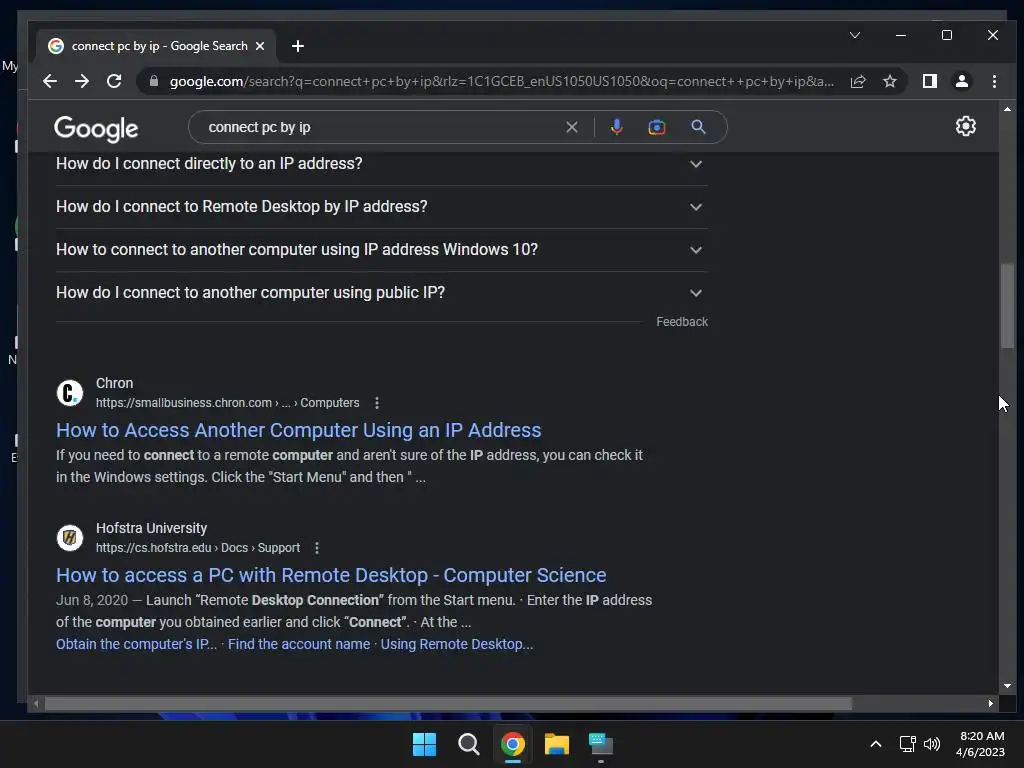The height and width of the screenshot is (768, 1024).
Task: View site security lock info
Action: coord(154,81)
